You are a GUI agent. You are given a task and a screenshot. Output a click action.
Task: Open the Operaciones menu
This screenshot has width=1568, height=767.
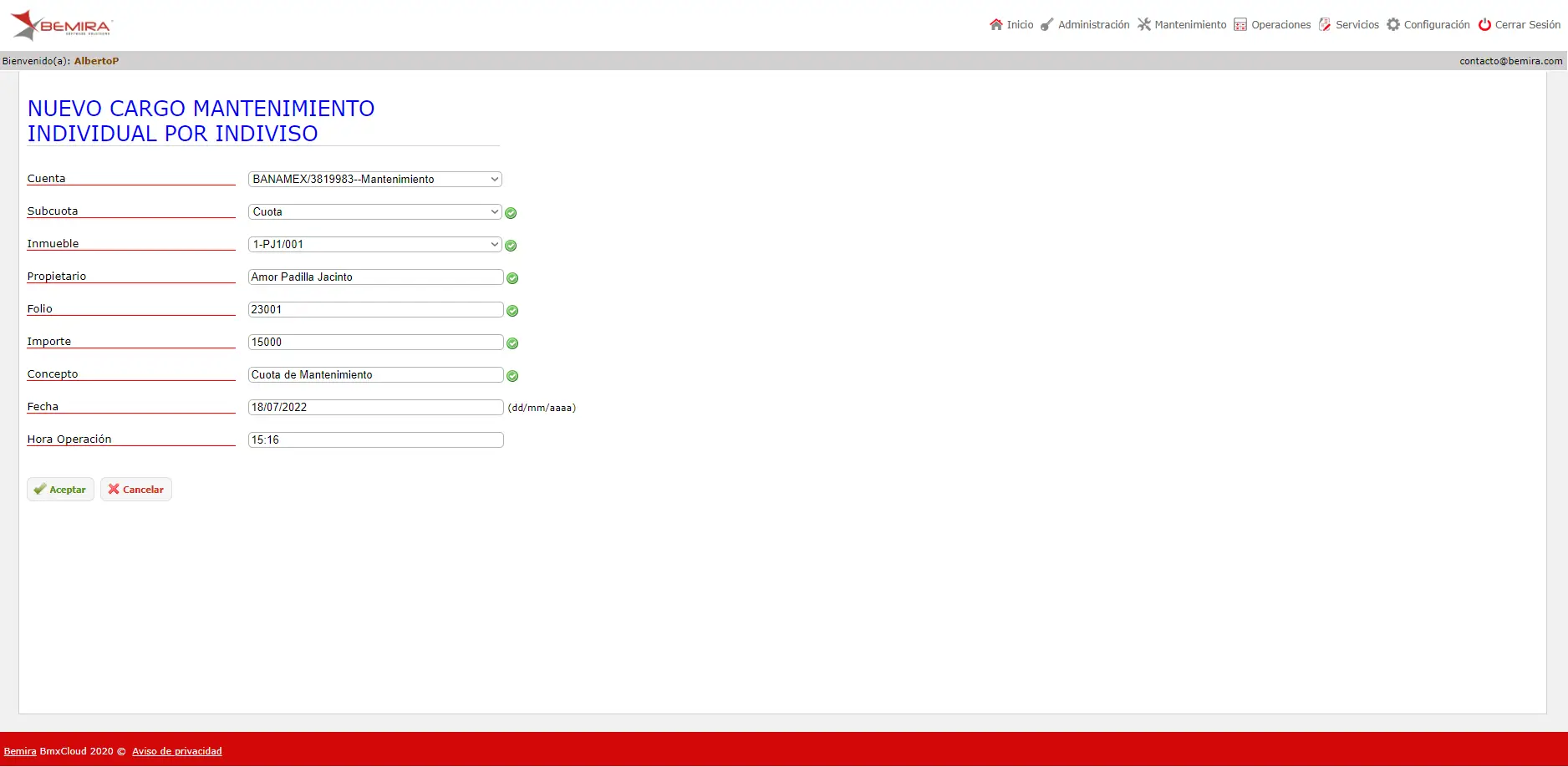(1272, 25)
